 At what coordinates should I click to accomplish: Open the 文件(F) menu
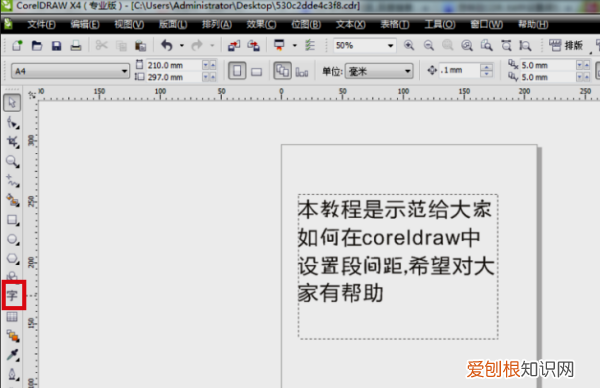click(41, 24)
